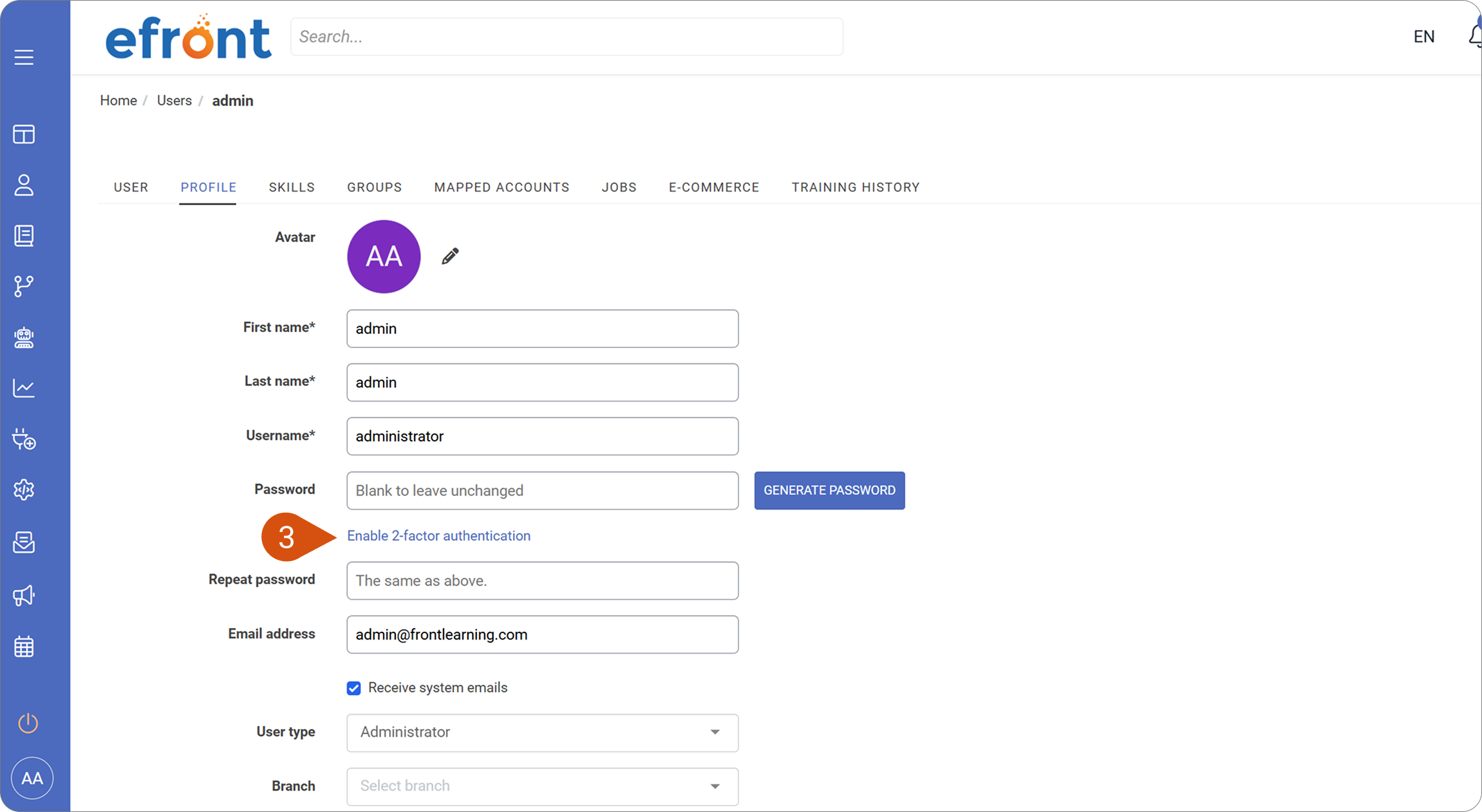1482x812 pixels.
Task: Open the E-COMMERCE tab
Action: tap(714, 187)
